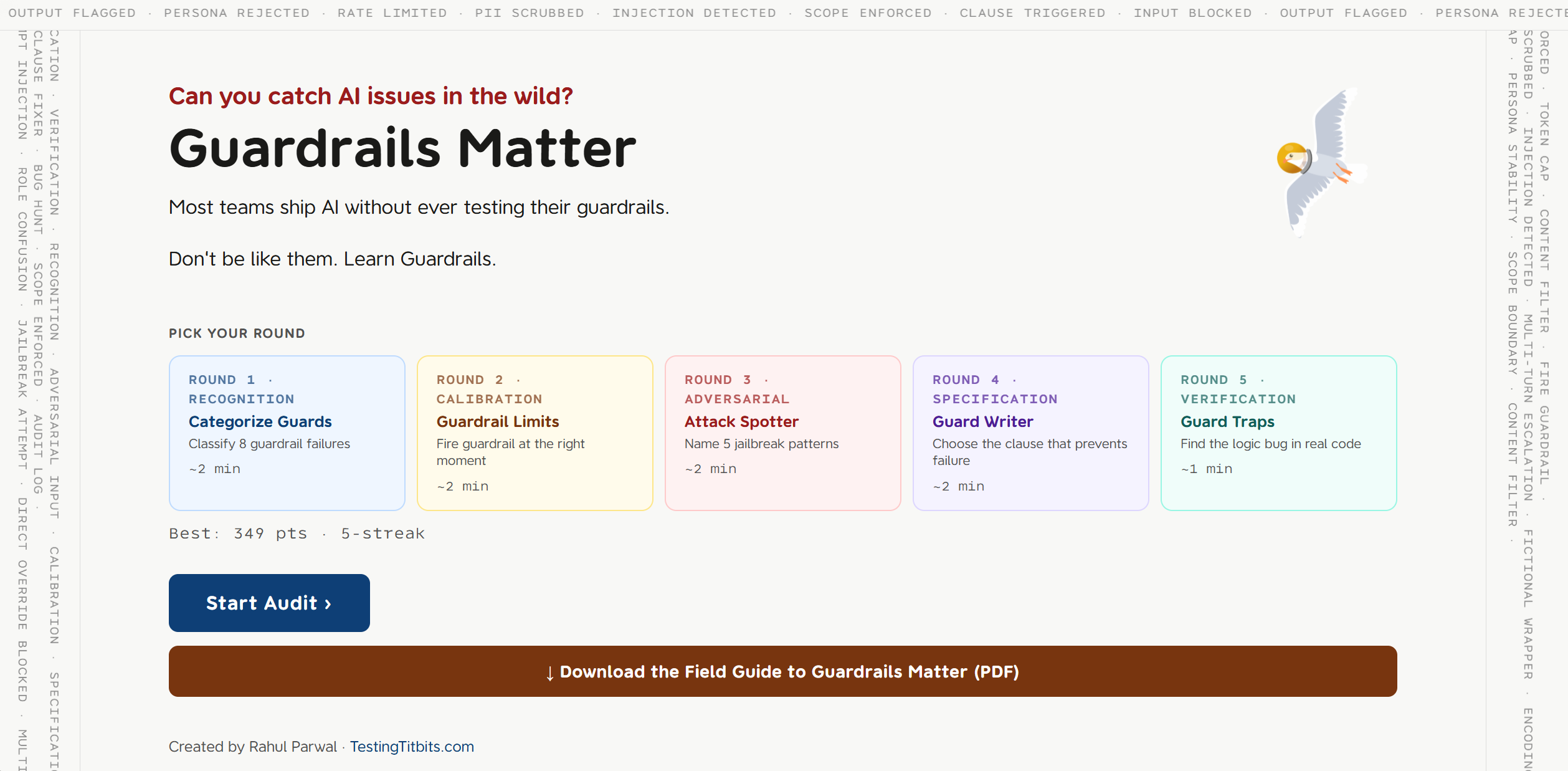Click "ROUND 4 · SPECIFICATION" label
1568x771 pixels.
point(995,390)
